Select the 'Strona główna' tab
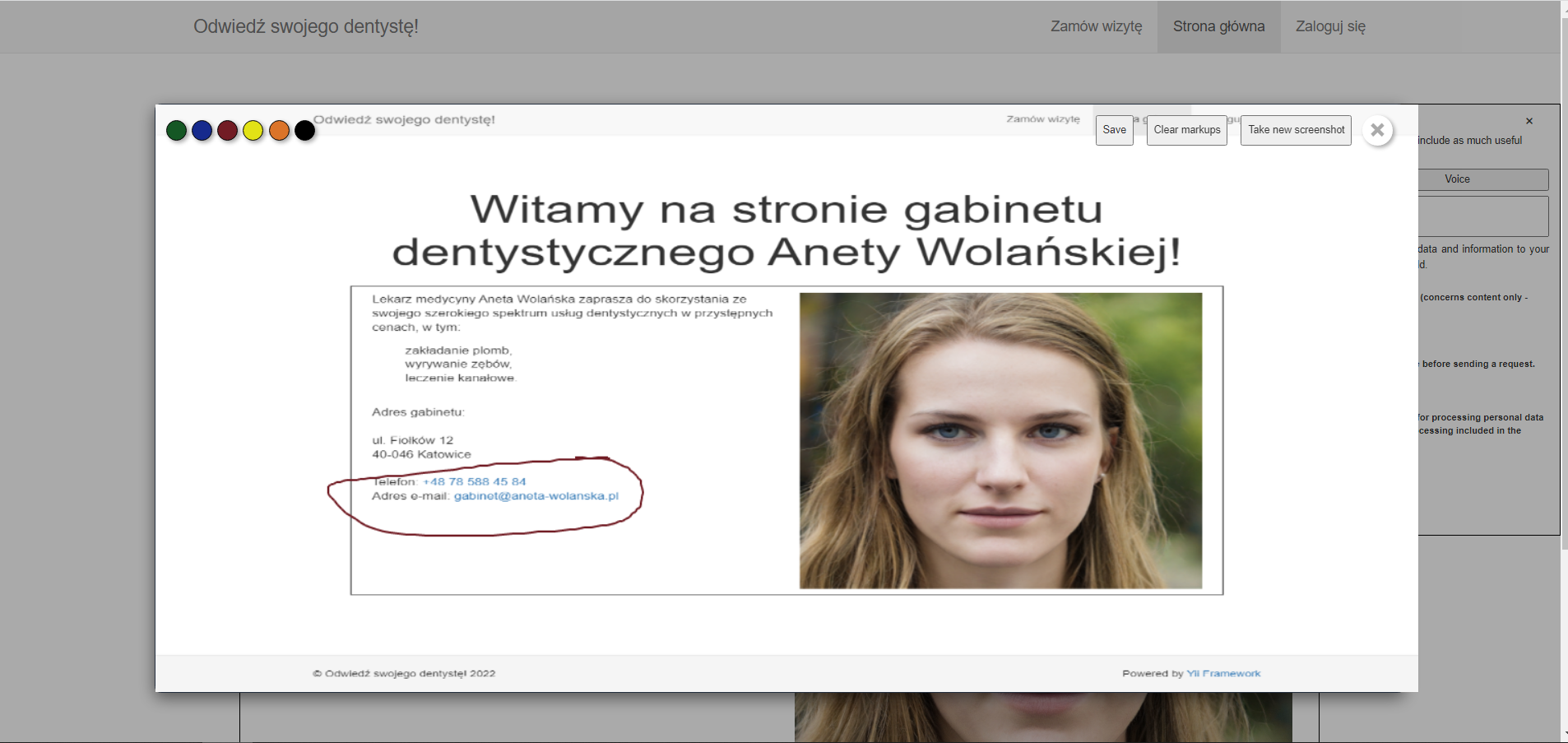 pos(1218,26)
